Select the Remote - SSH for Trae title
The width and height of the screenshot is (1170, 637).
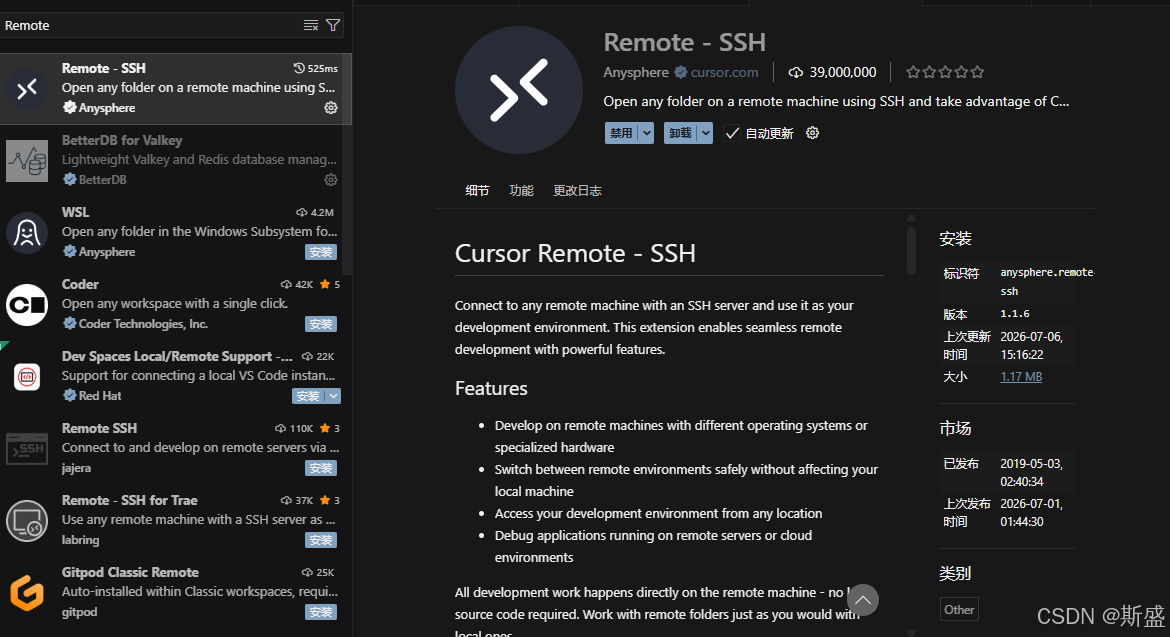pos(129,500)
